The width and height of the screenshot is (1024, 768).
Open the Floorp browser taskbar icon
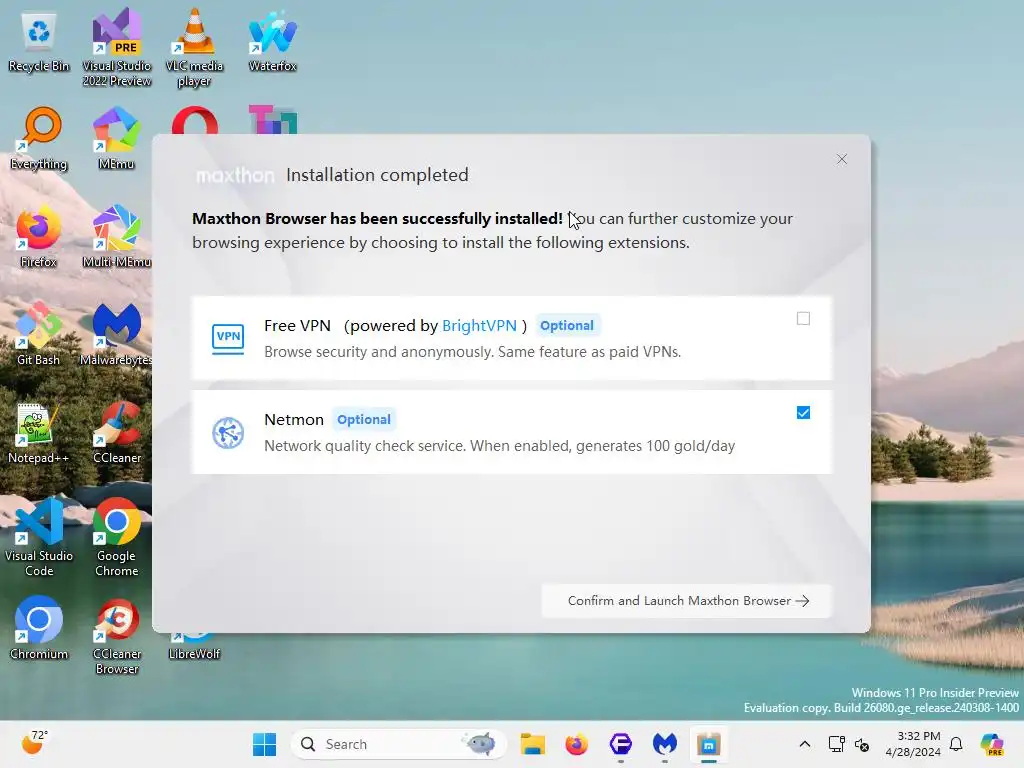coord(620,744)
